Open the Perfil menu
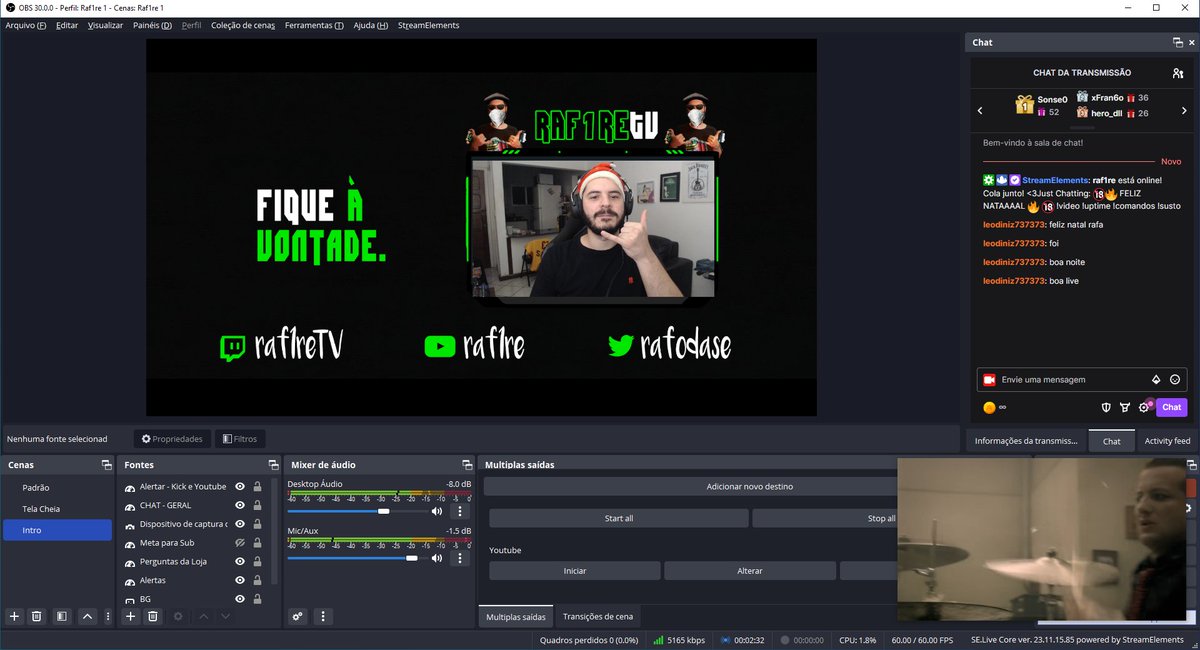The image size is (1200, 650). point(191,25)
